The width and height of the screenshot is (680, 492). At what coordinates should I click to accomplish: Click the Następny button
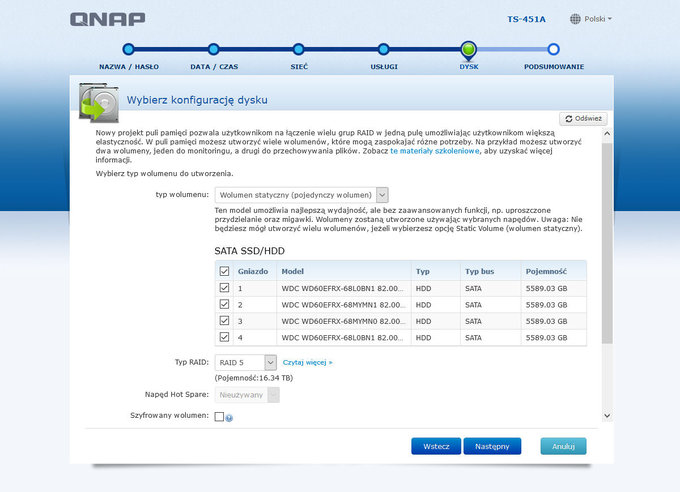tap(492, 446)
